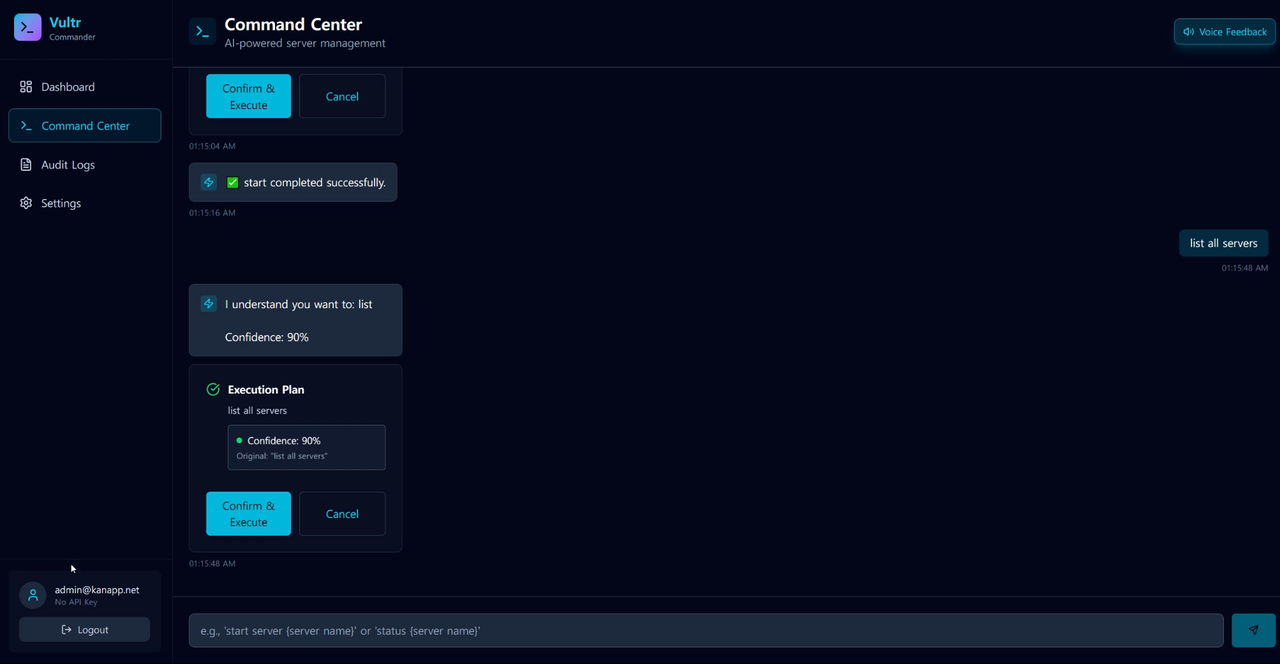Click the Execution Plan heading
The width and height of the screenshot is (1280, 664).
(266, 390)
